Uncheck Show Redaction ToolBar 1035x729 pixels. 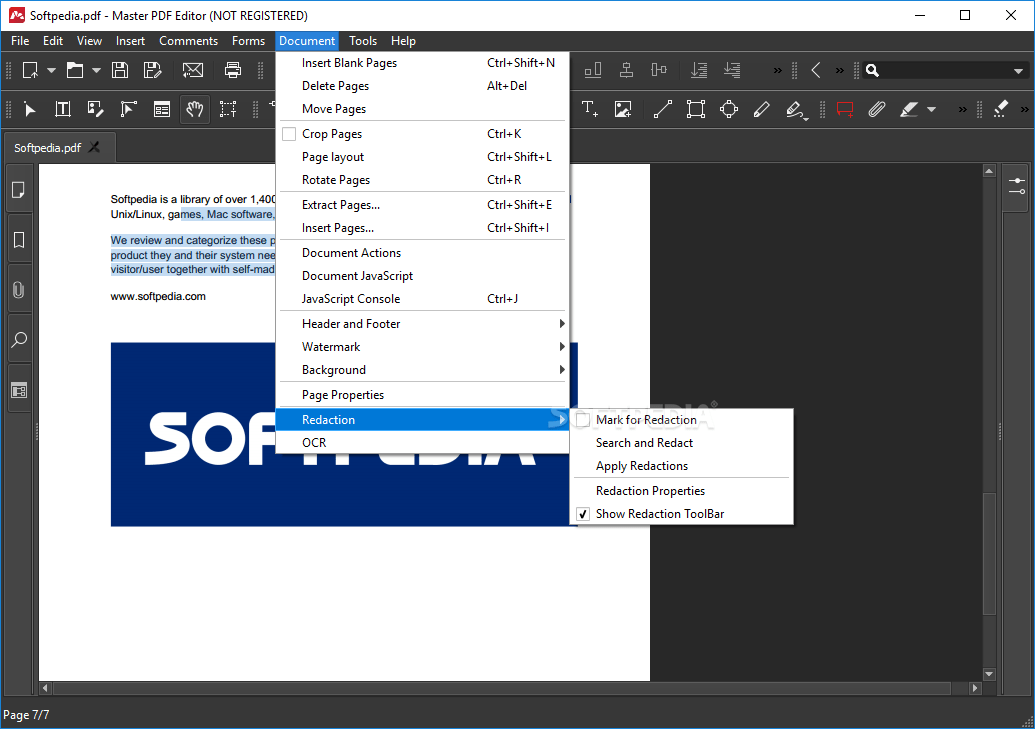coord(658,513)
